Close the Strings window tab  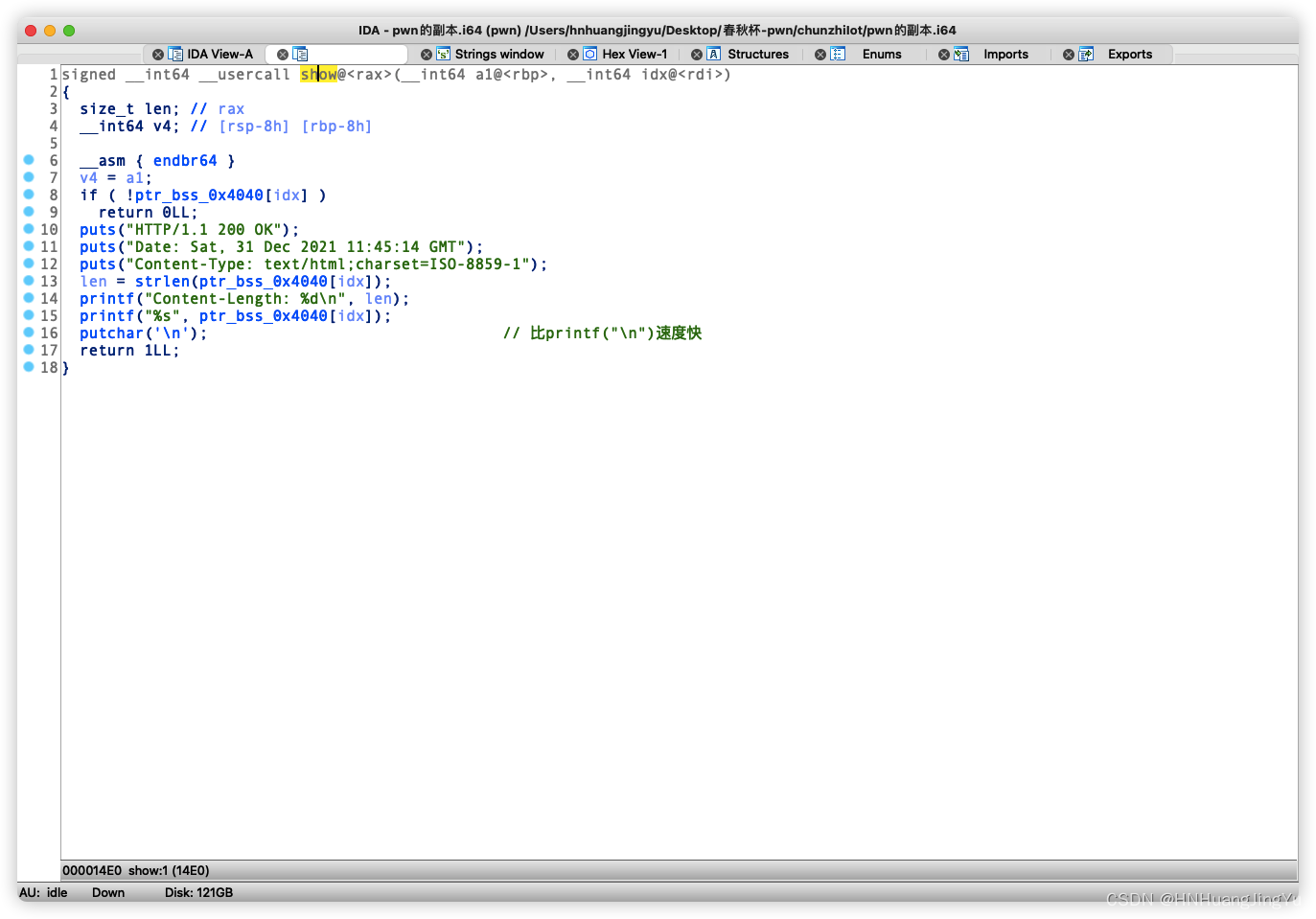427,55
